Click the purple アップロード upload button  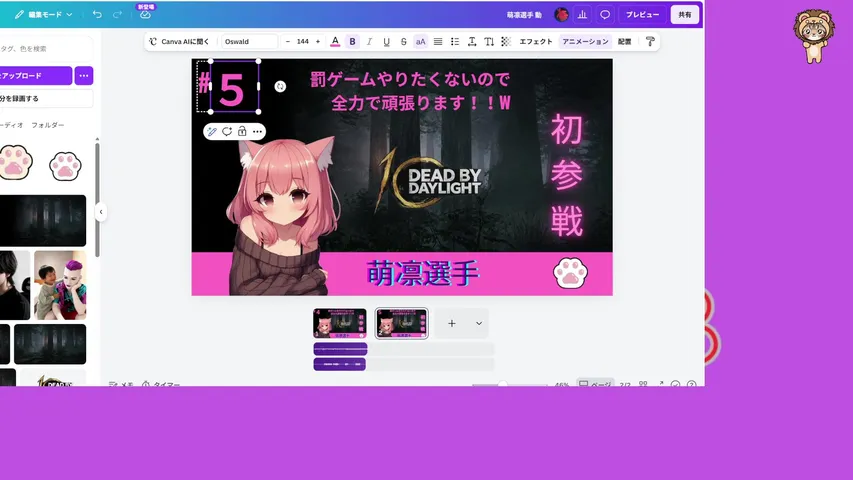pyautogui.click(x=34, y=76)
